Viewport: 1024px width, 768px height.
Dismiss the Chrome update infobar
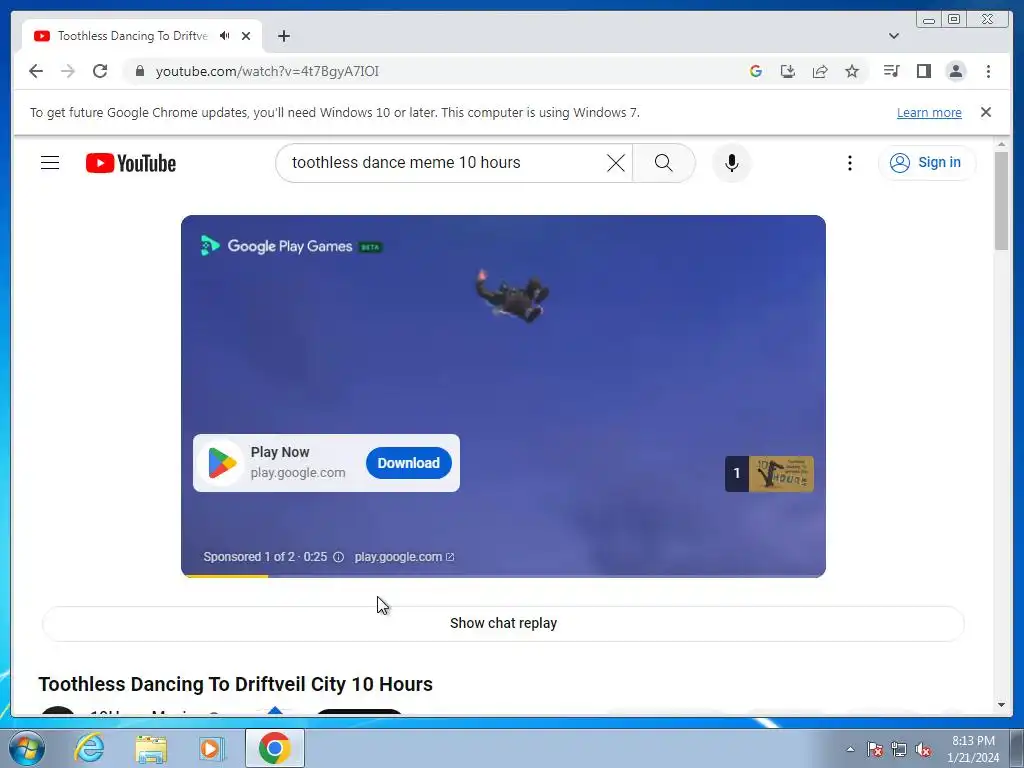click(x=985, y=112)
